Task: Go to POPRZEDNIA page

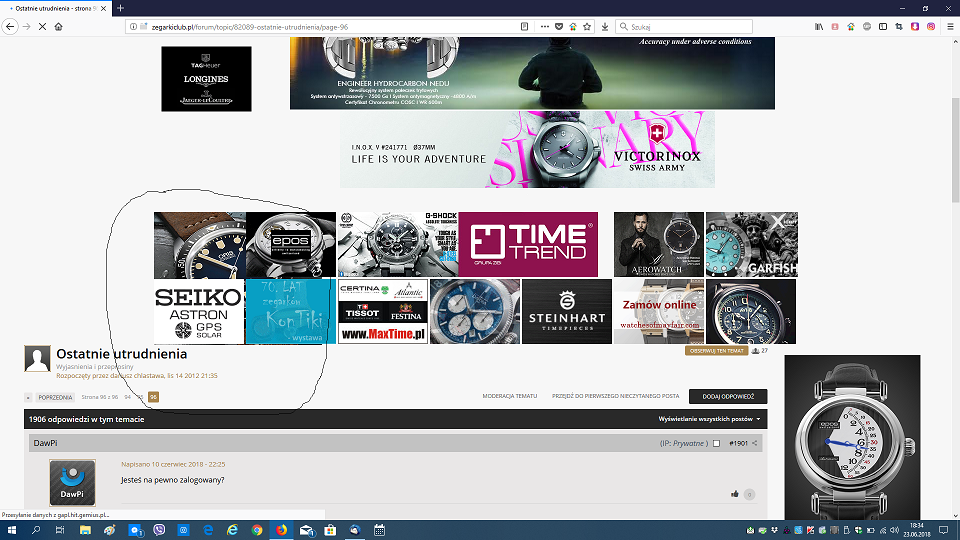Action: point(55,397)
